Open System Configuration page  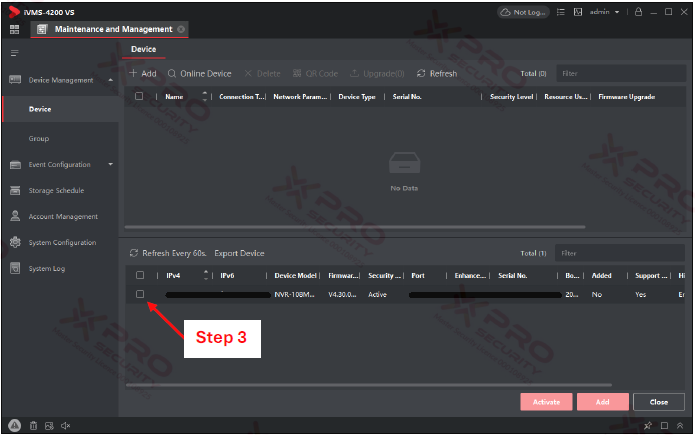point(62,243)
